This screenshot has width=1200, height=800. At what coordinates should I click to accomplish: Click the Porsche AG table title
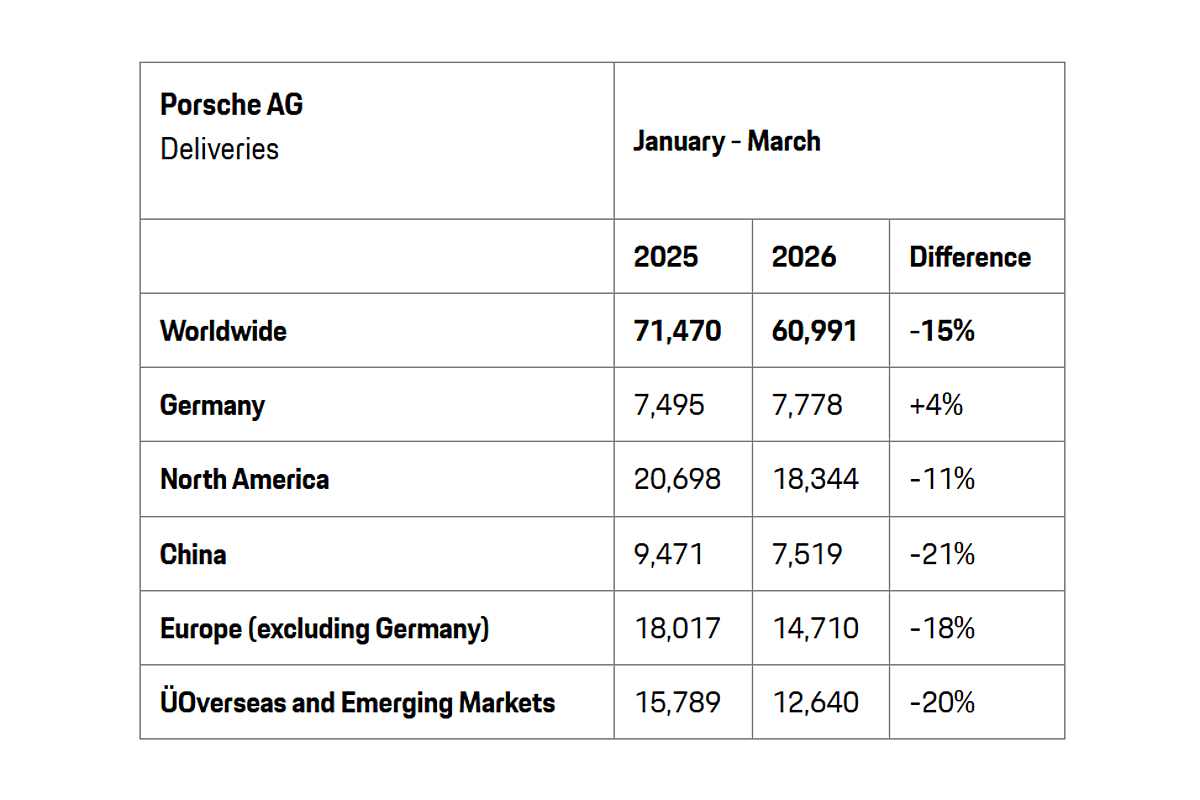(231, 105)
